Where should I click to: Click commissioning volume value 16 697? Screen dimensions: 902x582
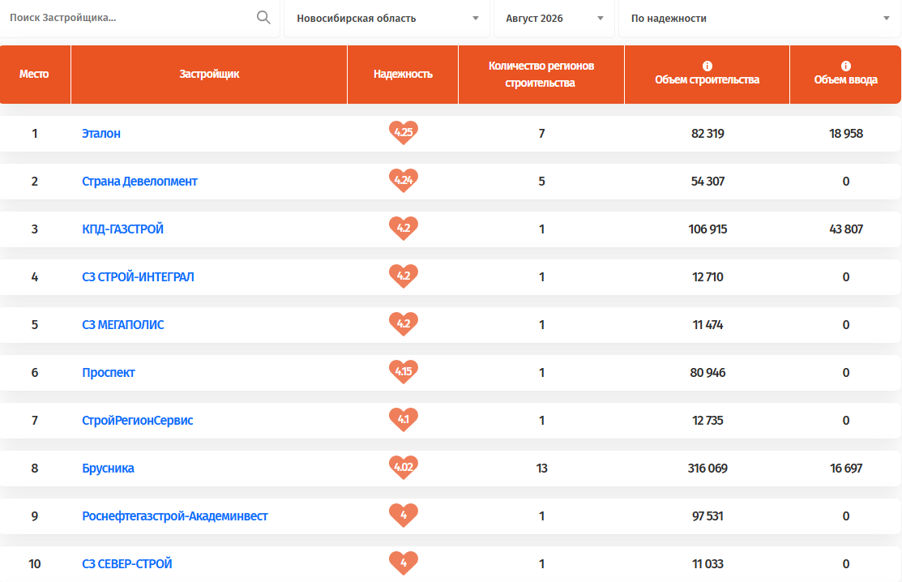coord(846,468)
